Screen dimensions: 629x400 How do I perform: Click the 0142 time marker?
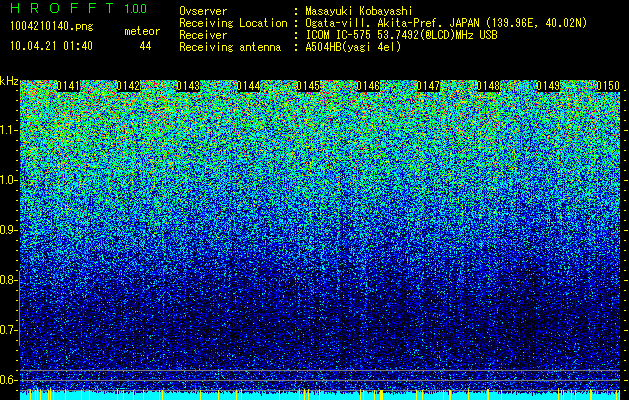pos(128,86)
